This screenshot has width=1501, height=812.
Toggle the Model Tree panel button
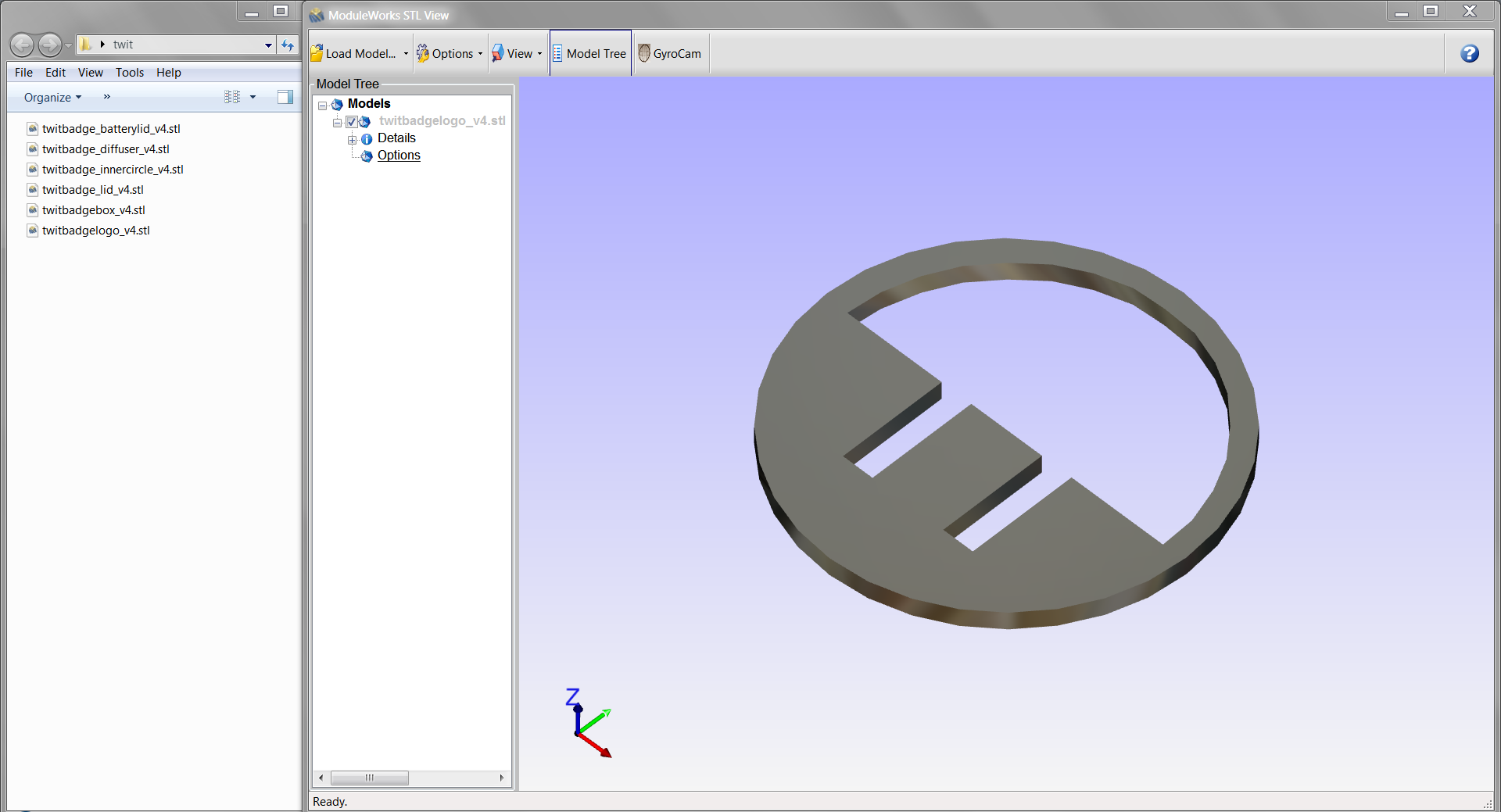point(590,53)
